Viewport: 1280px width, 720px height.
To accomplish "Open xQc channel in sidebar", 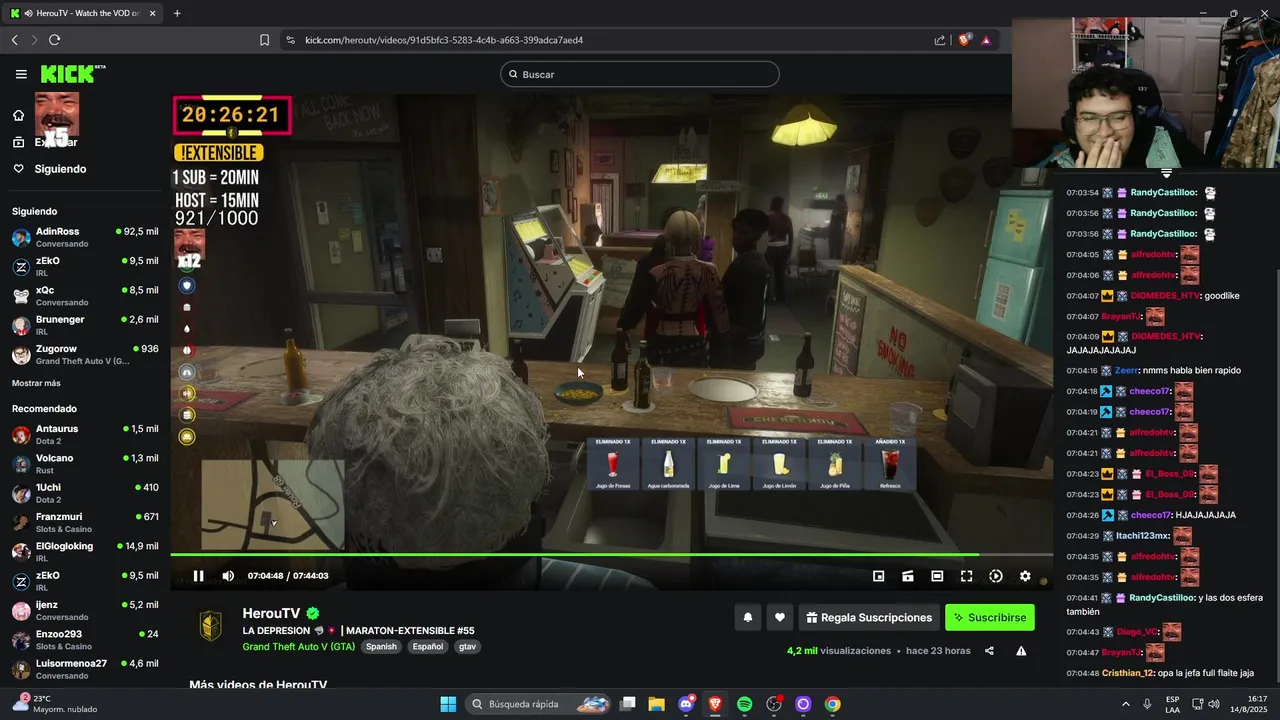I will [85, 296].
